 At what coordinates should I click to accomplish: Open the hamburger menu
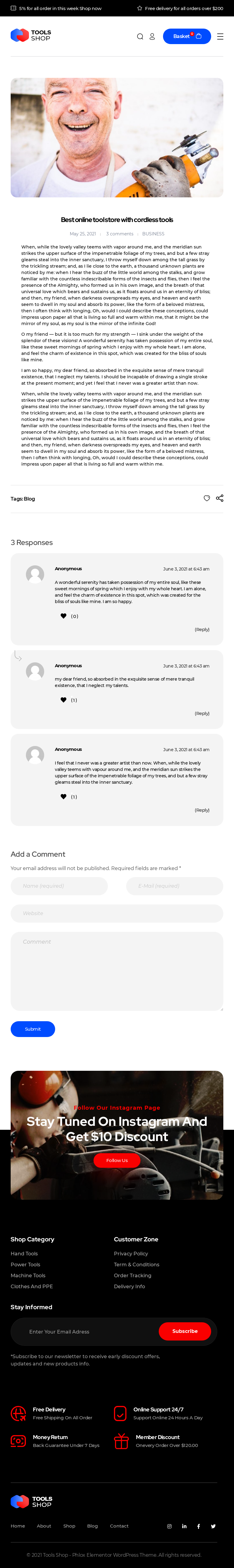(x=220, y=36)
